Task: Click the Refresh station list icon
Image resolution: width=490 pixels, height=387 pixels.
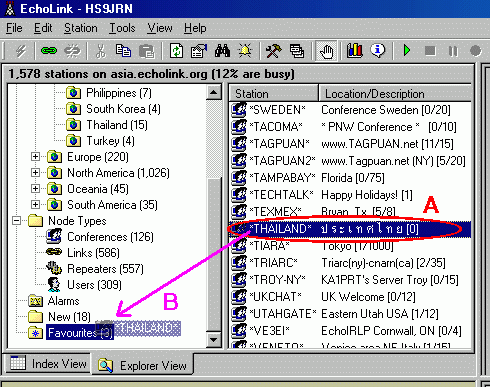Action: 176,51
